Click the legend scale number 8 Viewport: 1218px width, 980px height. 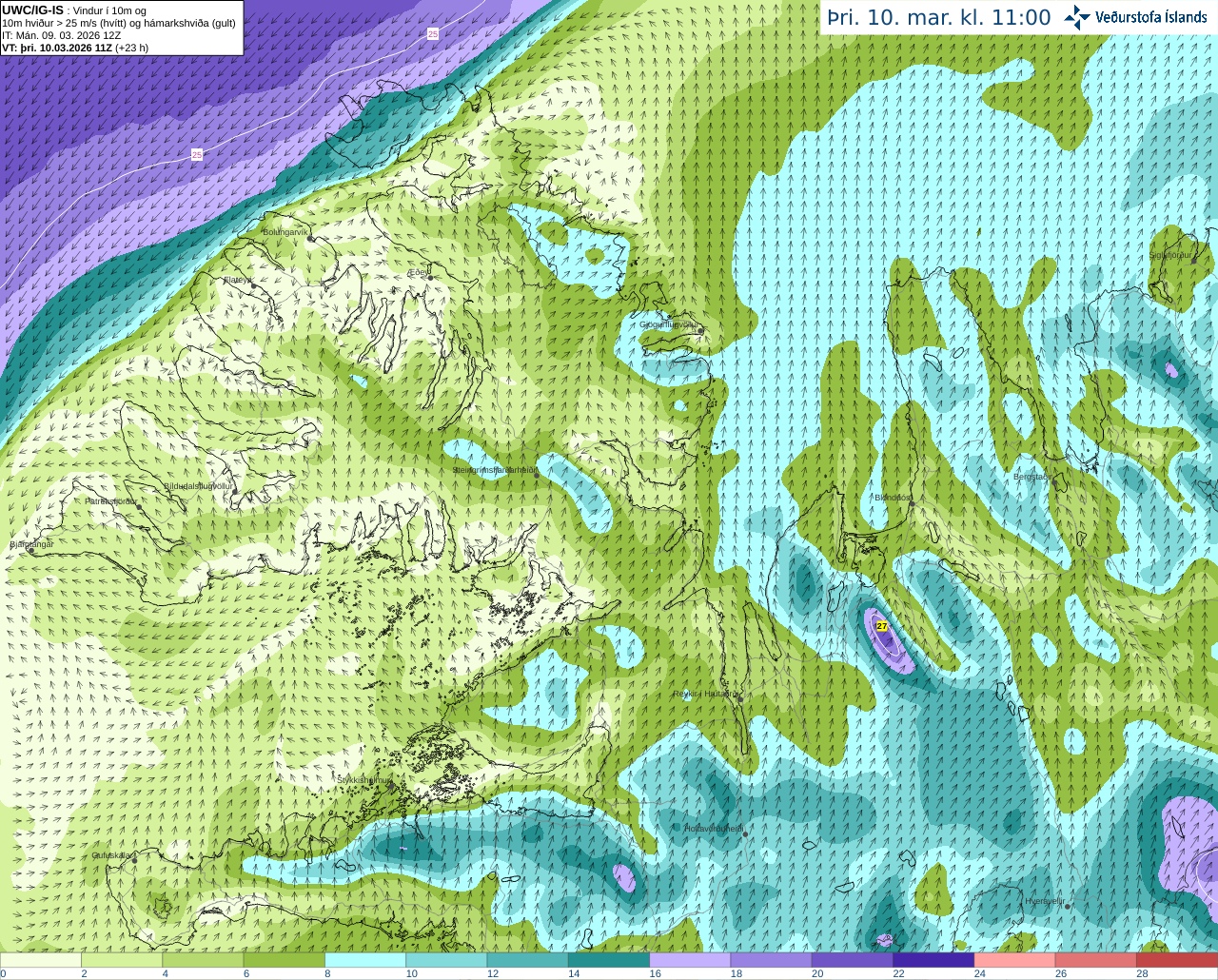click(328, 973)
